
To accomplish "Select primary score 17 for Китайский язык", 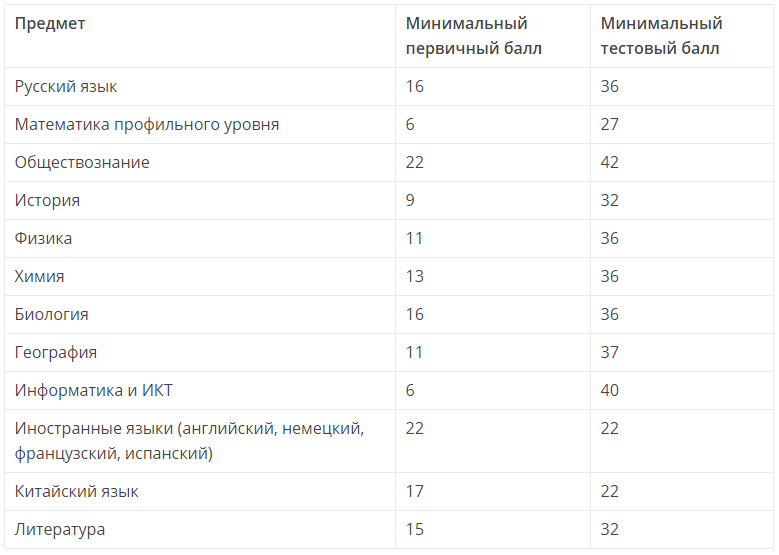I will [x=415, y=491].
